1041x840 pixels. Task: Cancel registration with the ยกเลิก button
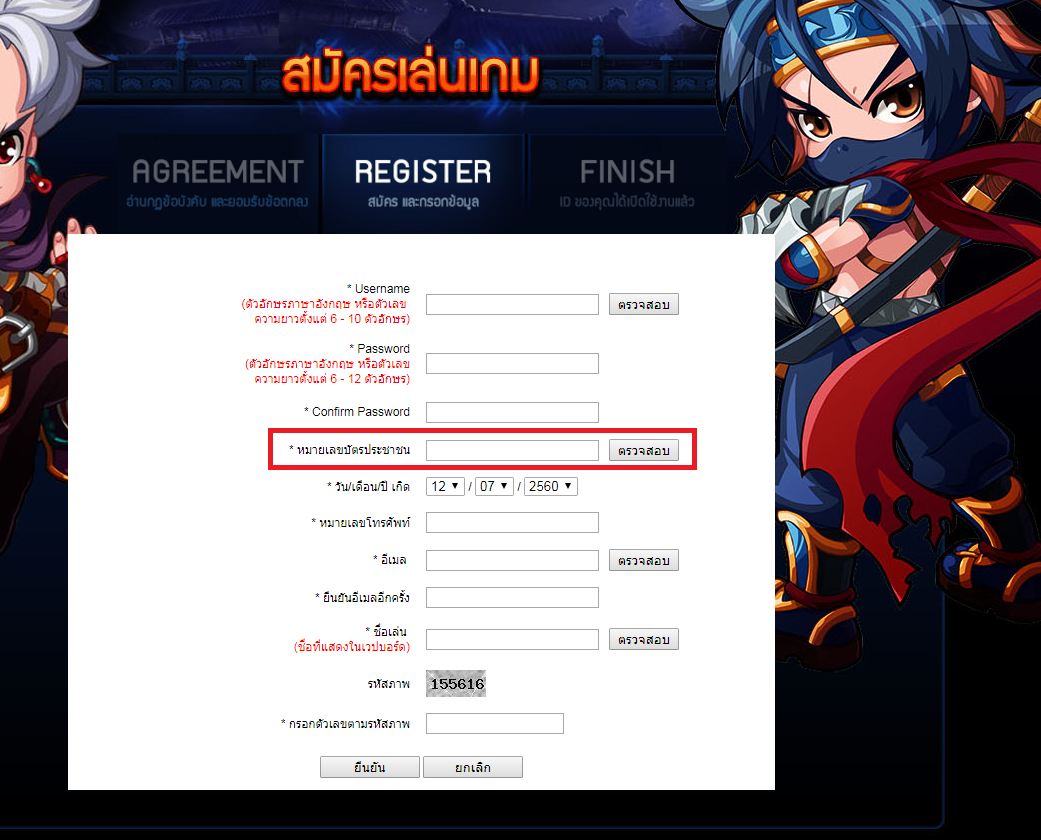473,767
